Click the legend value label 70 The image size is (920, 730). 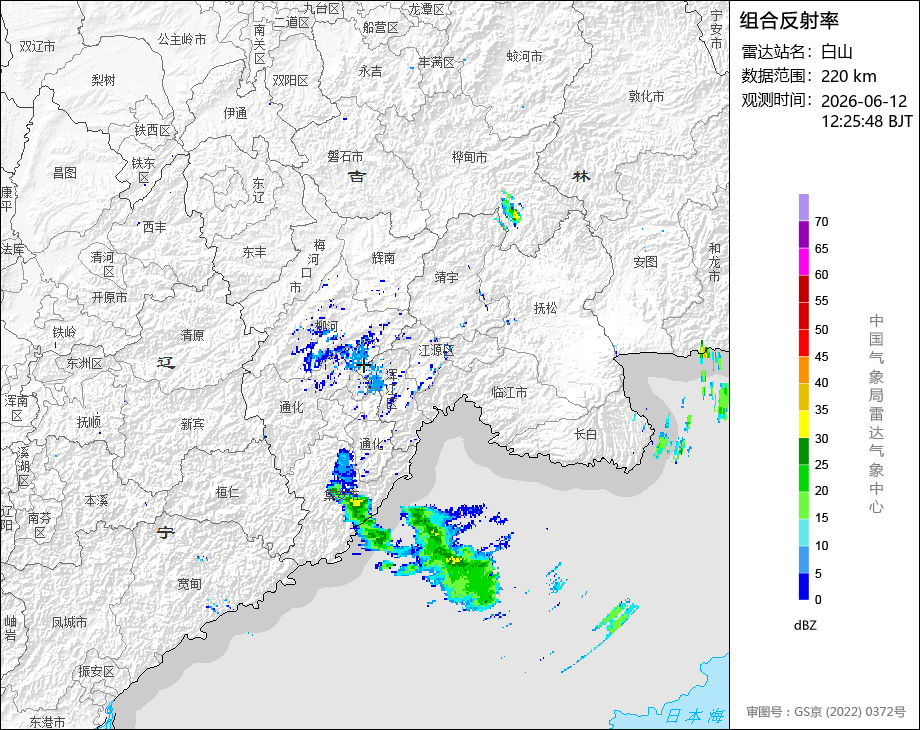(x=821, y=221)
